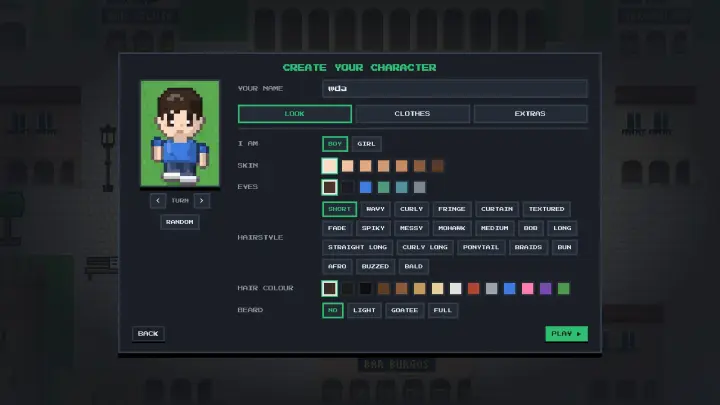
Task: Choose white hair colour swatch
Action: click(x=456, y=288)
